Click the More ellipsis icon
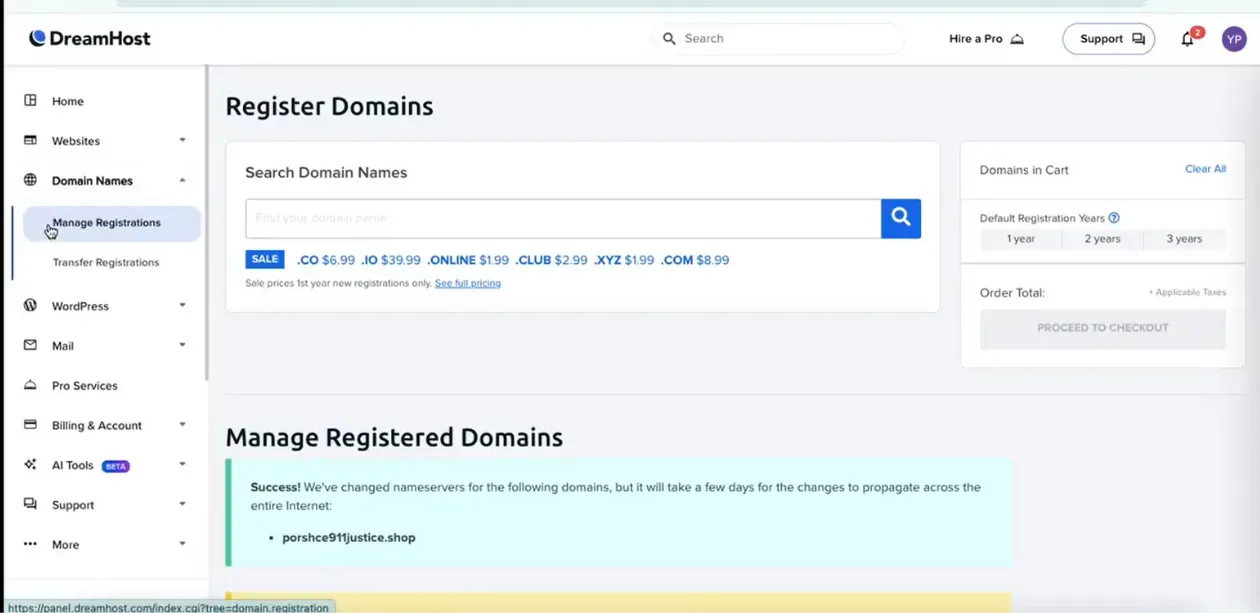Screen dimensions: 1260x613 pyautogui.click(x=30, y=544)
